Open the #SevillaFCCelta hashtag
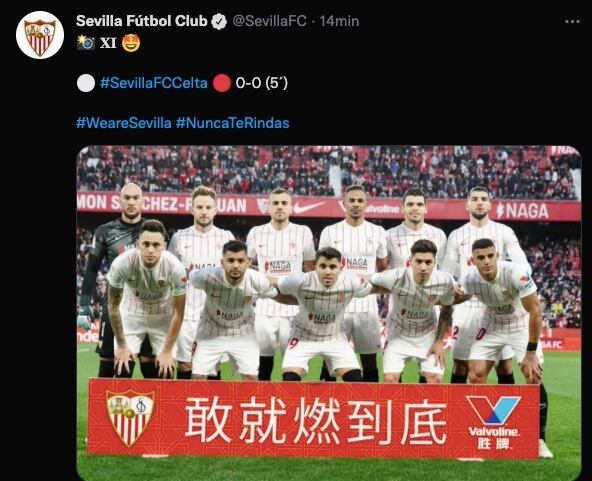The height and width of the screenshot is (481, 592). [x=154, y=83]
